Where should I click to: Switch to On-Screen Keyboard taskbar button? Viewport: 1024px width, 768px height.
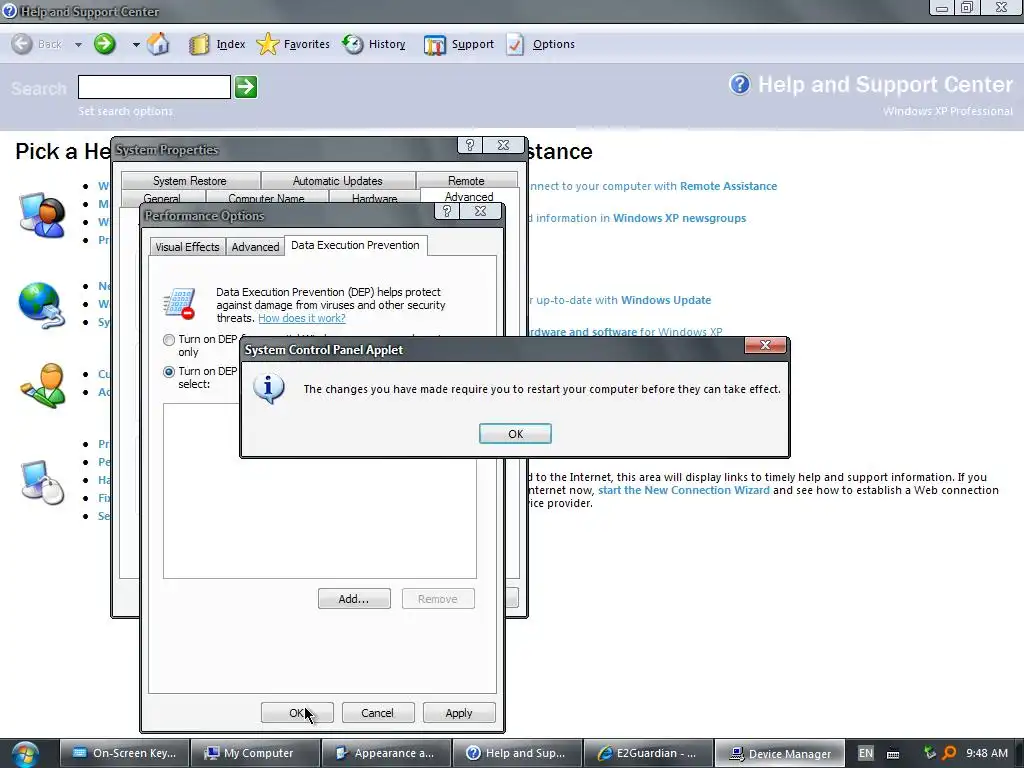coord(125,753)
